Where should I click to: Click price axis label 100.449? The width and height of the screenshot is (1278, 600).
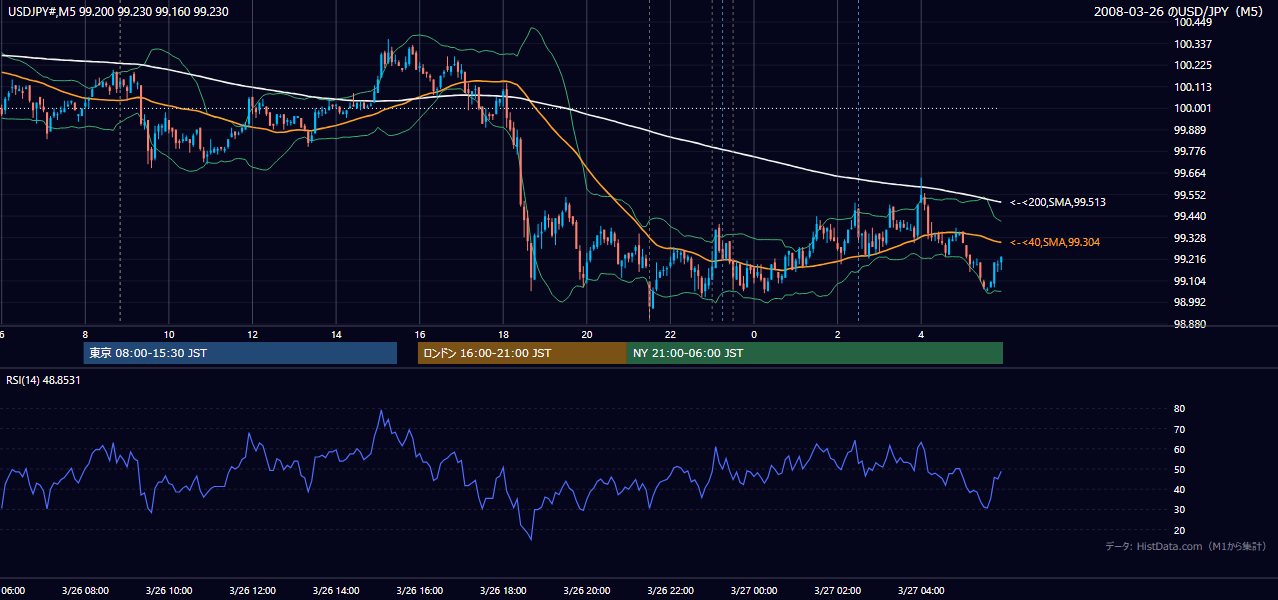(x=1194, y=22)
